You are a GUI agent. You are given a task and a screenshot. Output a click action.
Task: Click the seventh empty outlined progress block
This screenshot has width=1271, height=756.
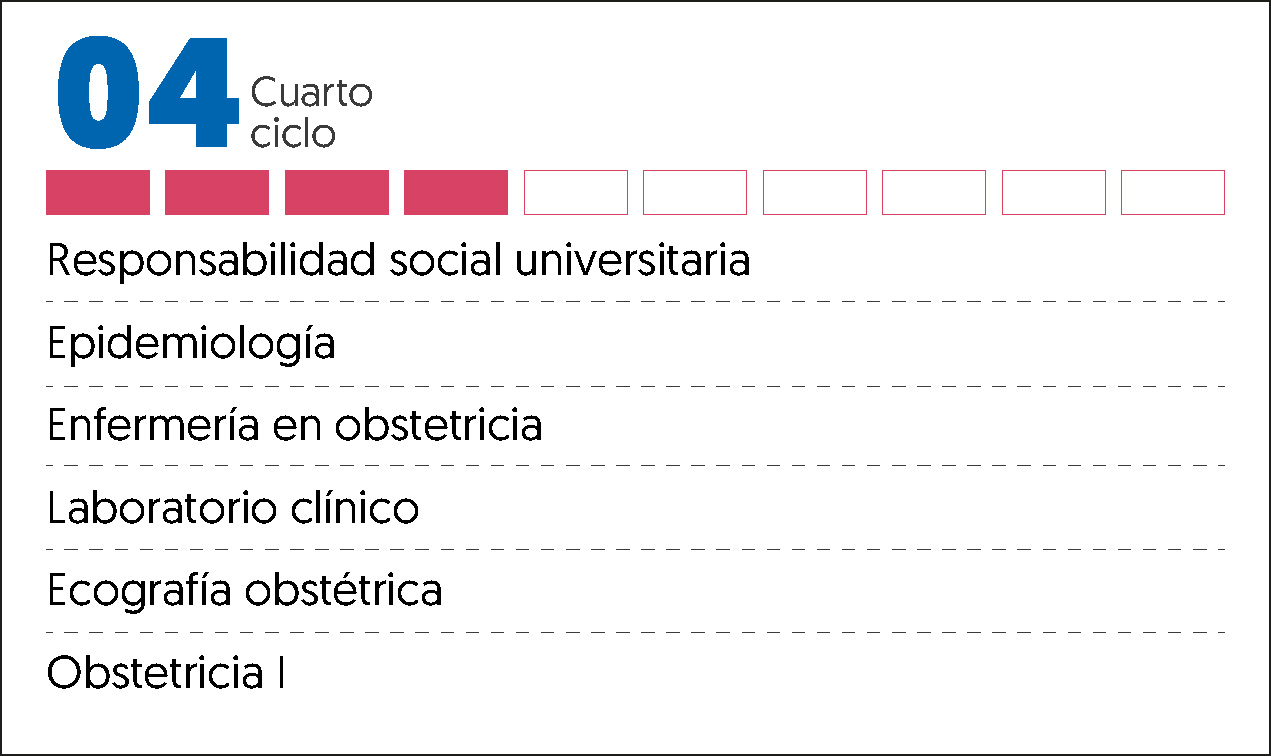click(x=815, y=192)
